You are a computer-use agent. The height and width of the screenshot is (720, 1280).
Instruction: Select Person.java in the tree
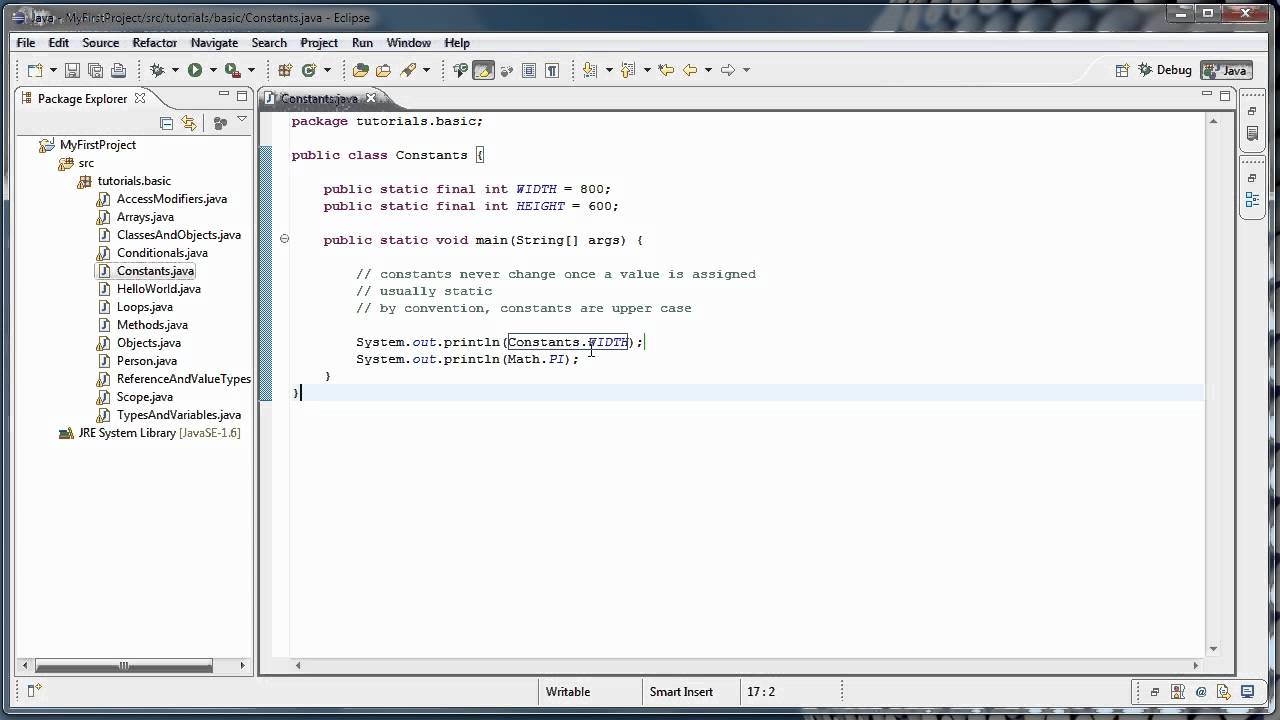pyautogui.click(x=146, y=361)
